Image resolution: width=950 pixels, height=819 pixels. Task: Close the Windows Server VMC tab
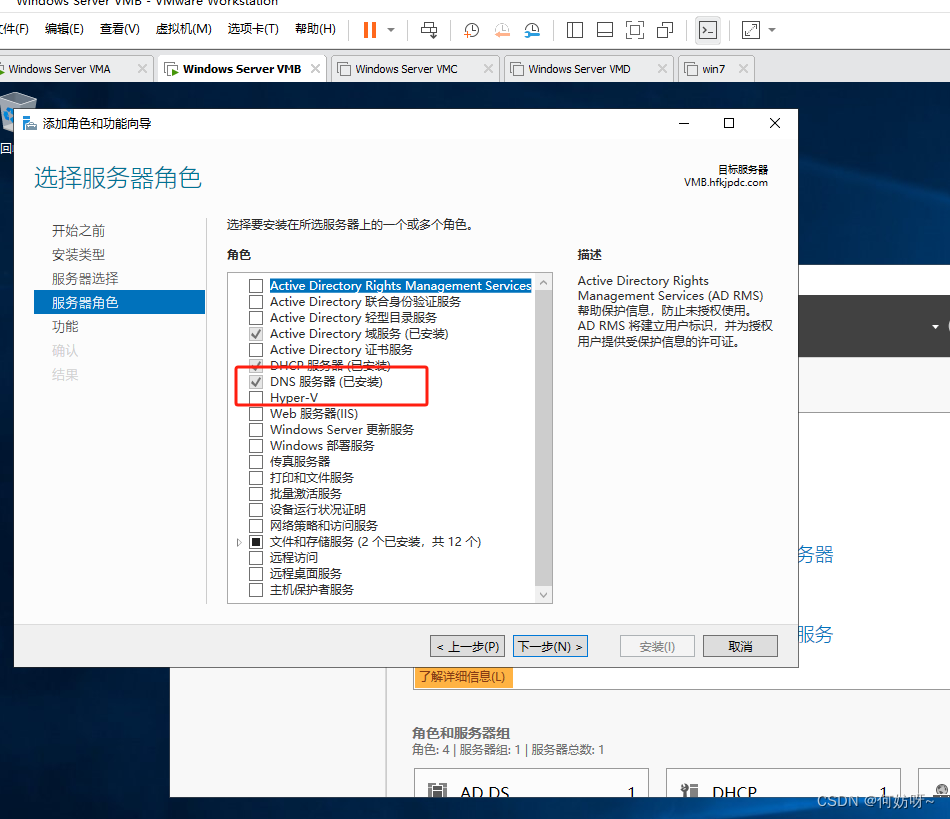point(488,68)
